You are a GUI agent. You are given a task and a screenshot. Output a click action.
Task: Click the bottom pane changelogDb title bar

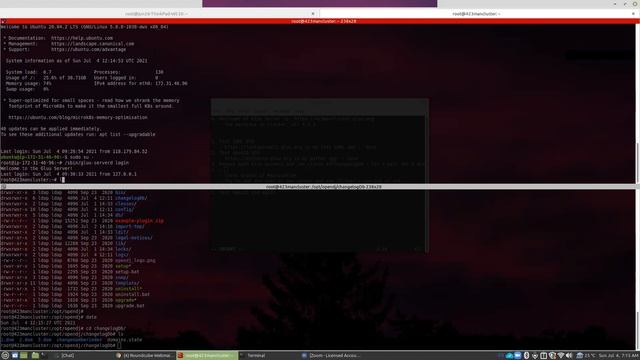click(x=320, y=187)
